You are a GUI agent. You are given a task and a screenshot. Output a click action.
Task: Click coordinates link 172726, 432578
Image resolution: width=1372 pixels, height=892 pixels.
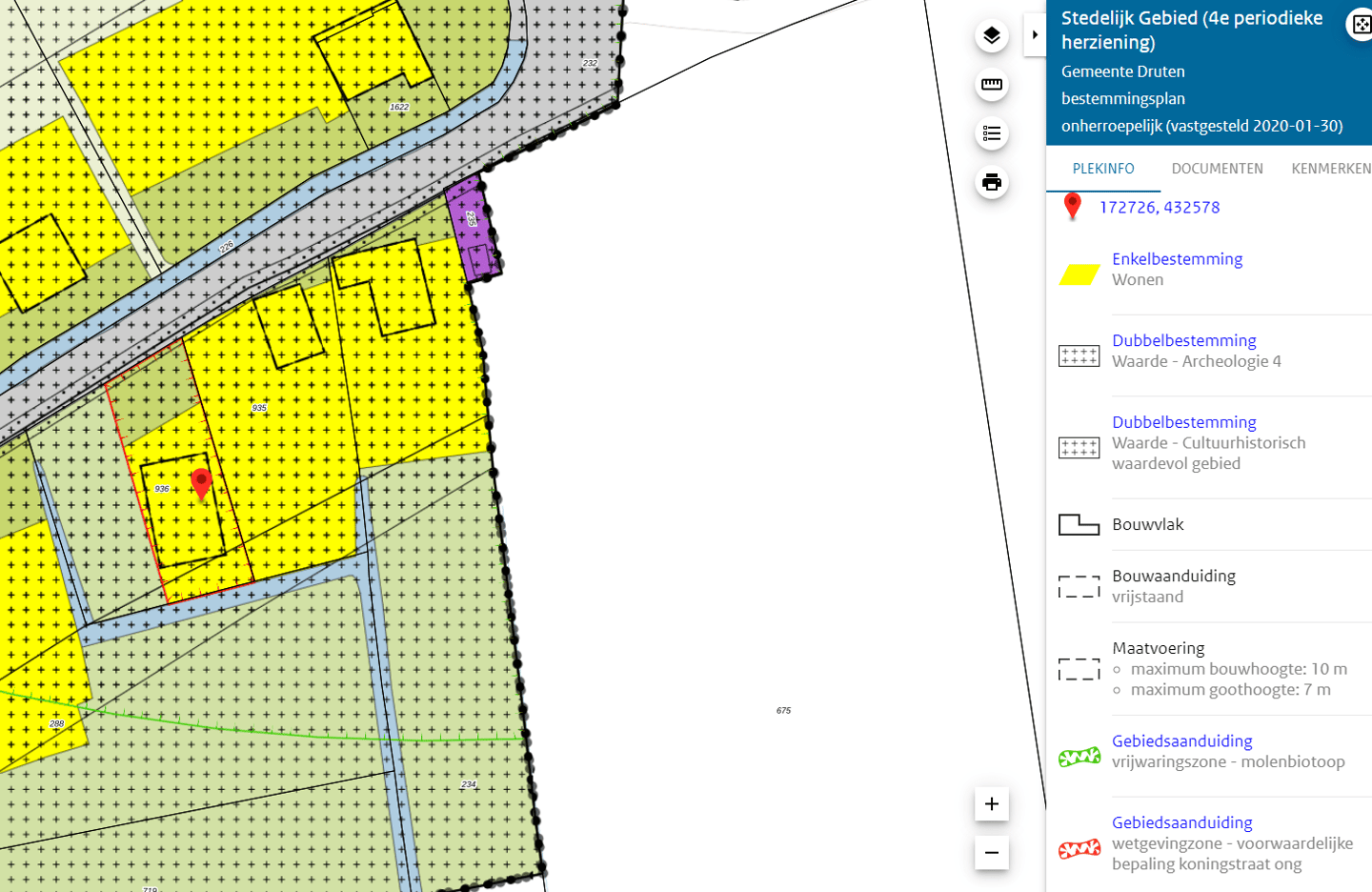[1159, 208]
